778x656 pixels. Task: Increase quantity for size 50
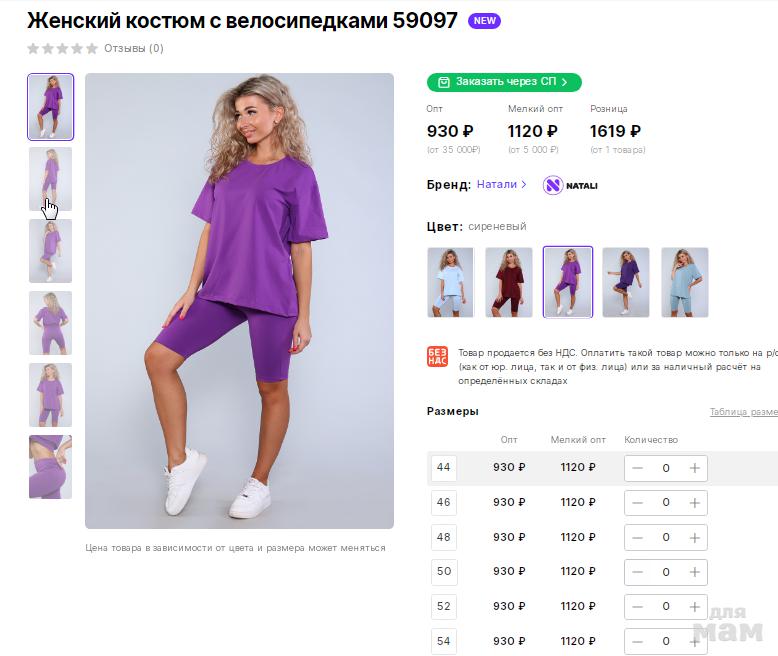pos(694,572)
